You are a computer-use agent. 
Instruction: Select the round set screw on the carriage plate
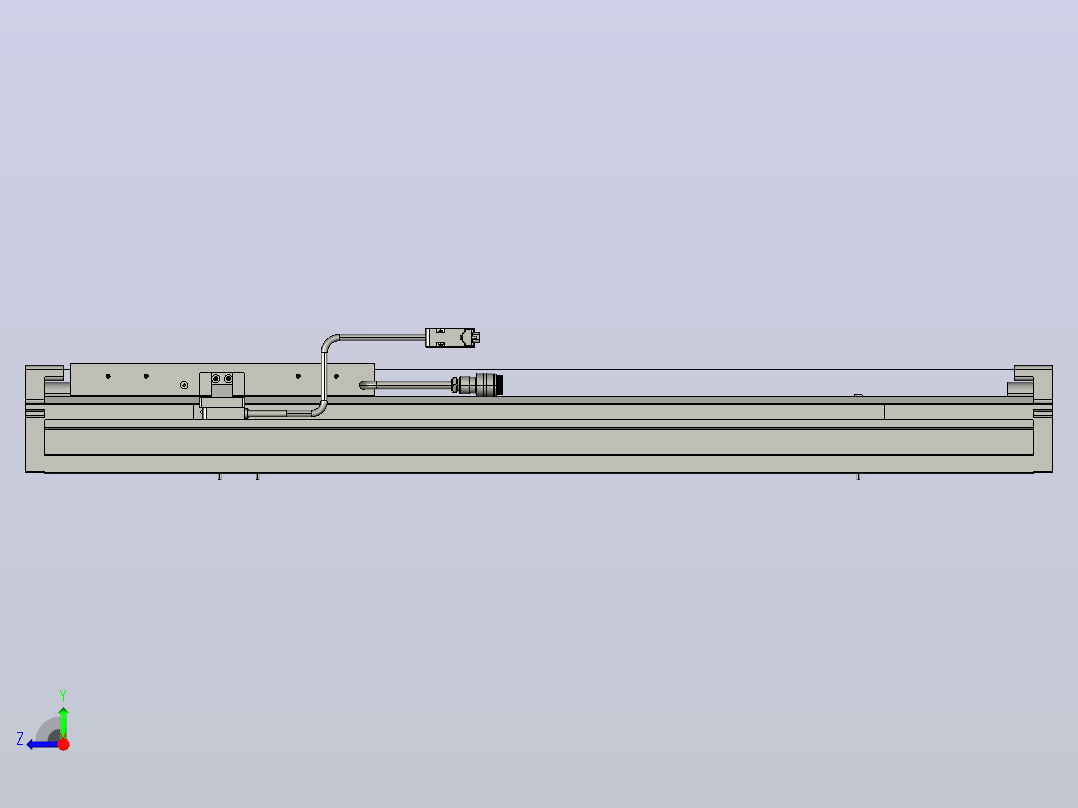coord(184,385)
